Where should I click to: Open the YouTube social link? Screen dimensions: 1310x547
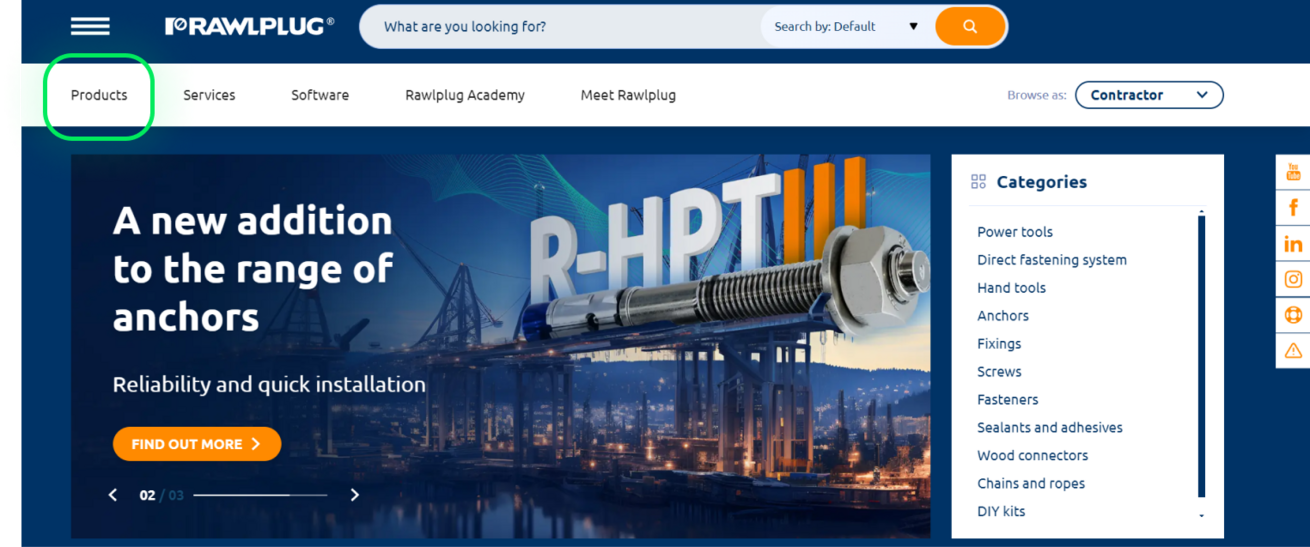(x=1293, y=172)
